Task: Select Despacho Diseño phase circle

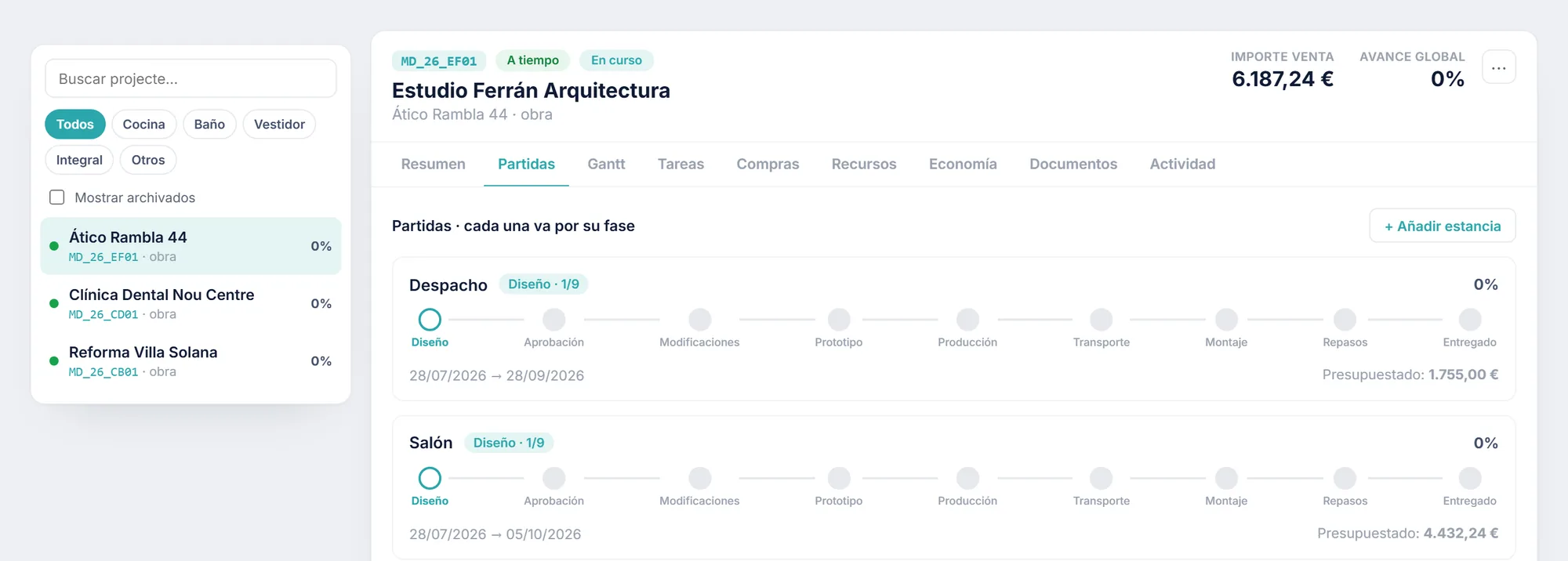Action: point(430,320)
